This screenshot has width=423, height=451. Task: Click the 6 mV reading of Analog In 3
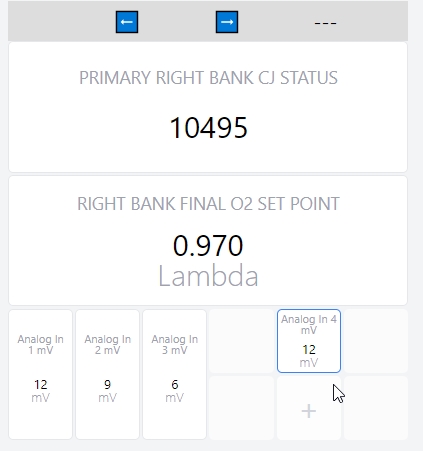174,391
